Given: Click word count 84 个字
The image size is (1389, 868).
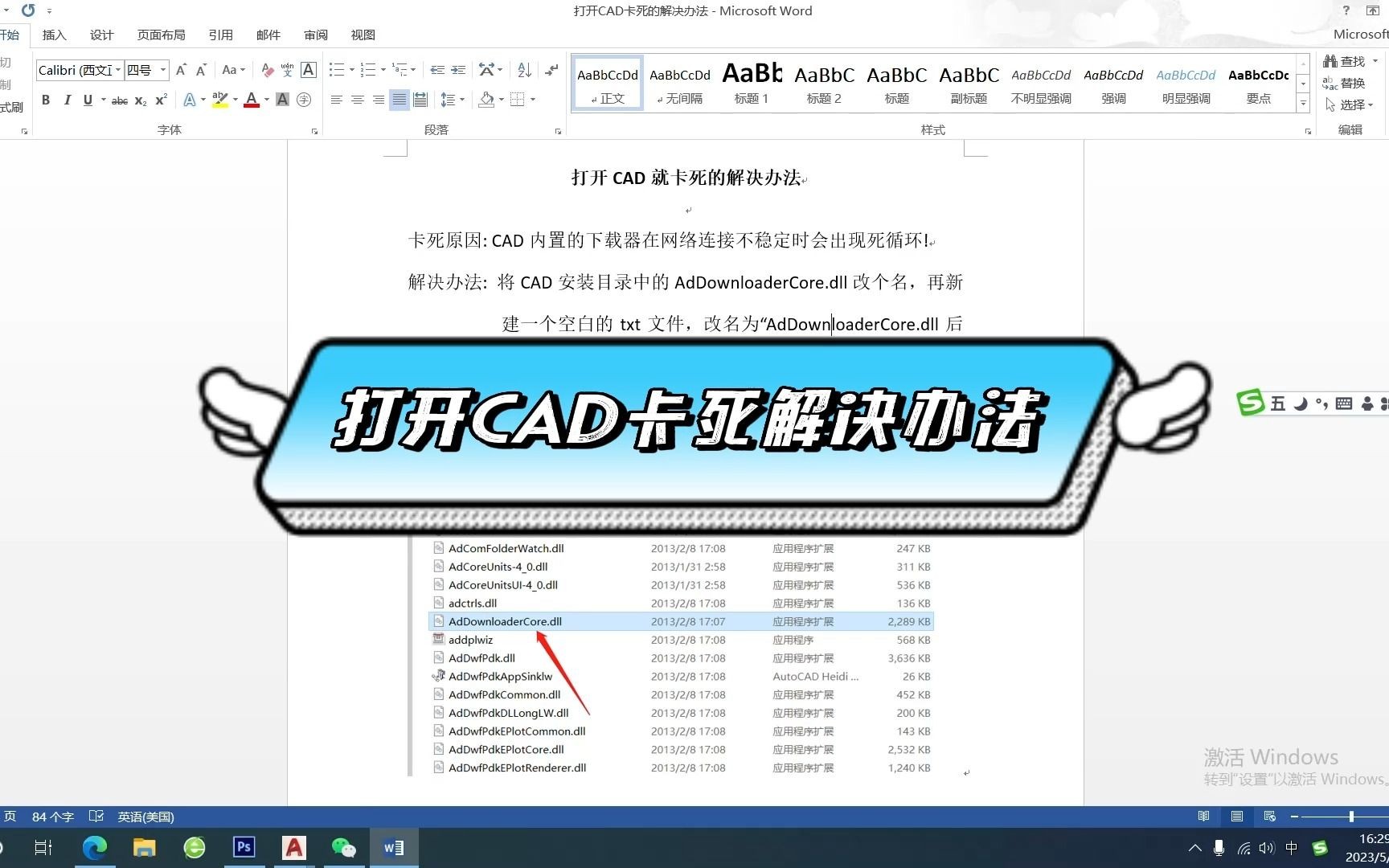Looking at the screenshot, I should [x=53, y=817].
